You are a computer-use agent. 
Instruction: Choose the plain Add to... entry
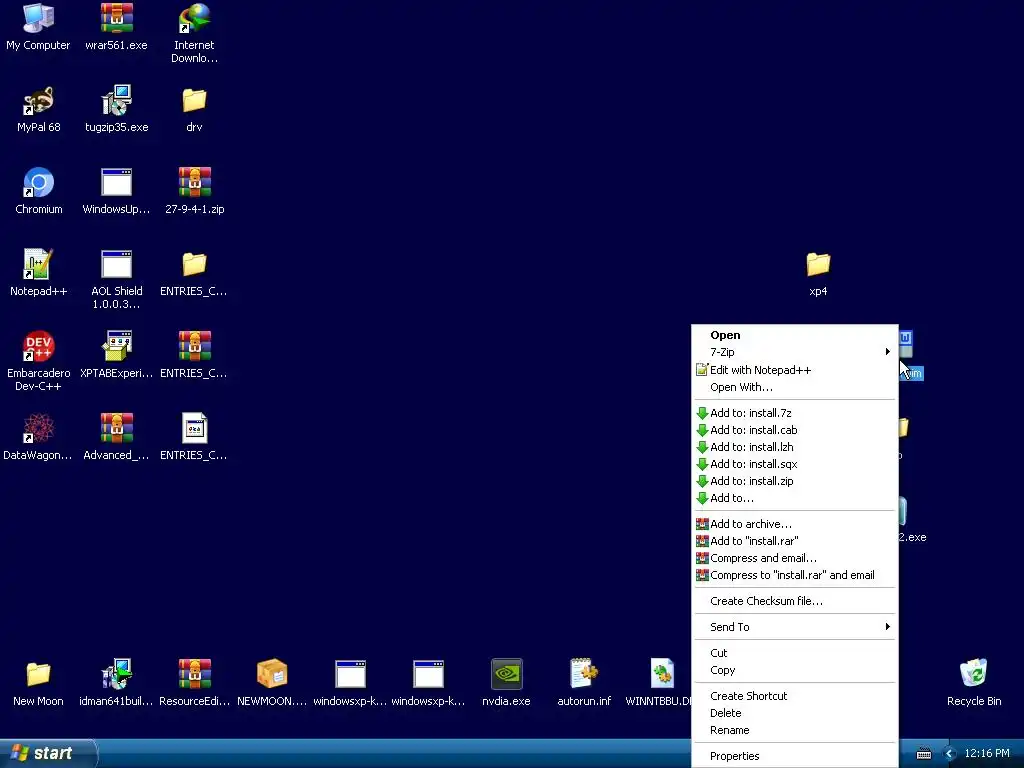(795, 498)
